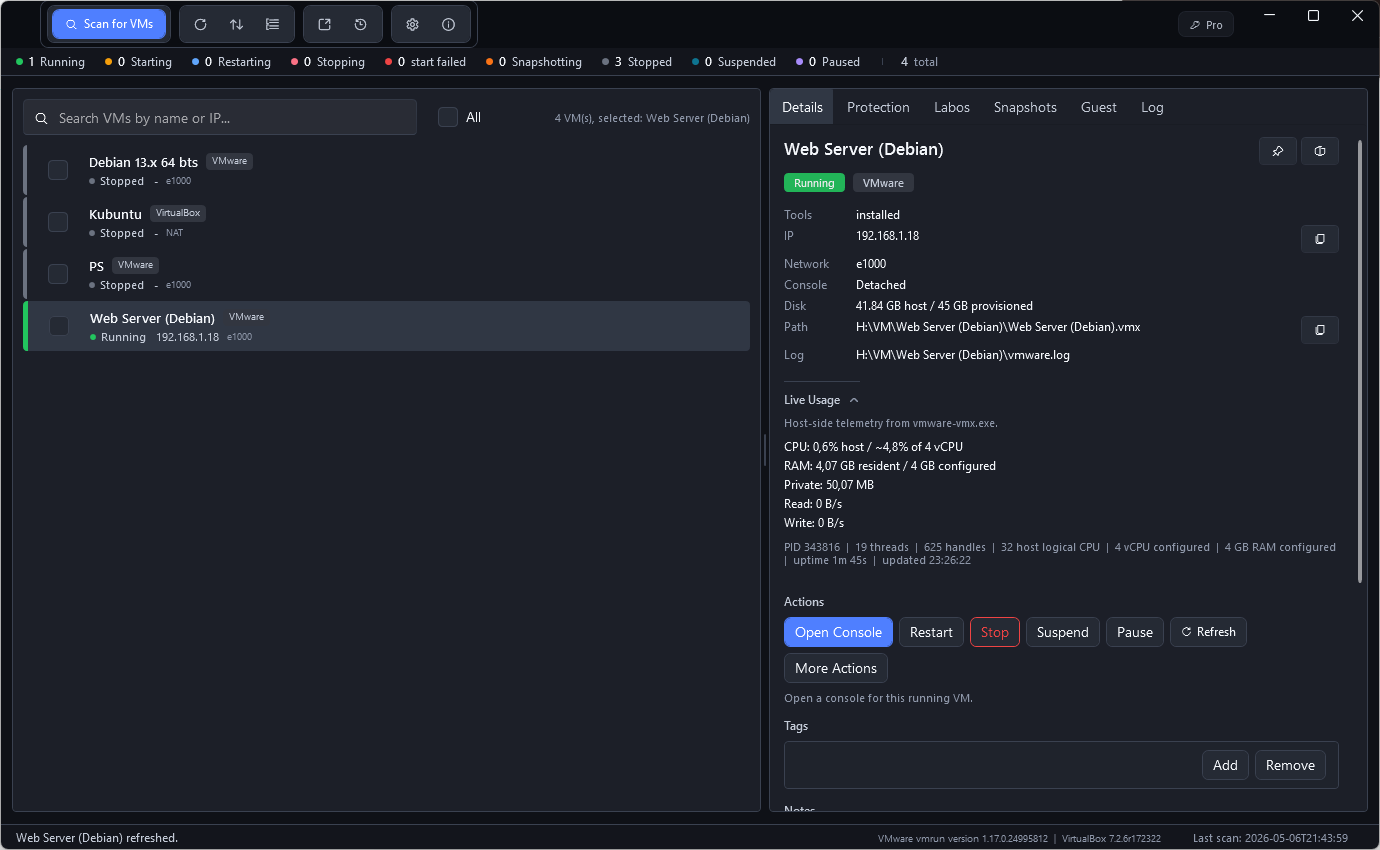Check the PS VM checkbox
This screenshot has width=1380, height=850.
(x=58, y=274)
